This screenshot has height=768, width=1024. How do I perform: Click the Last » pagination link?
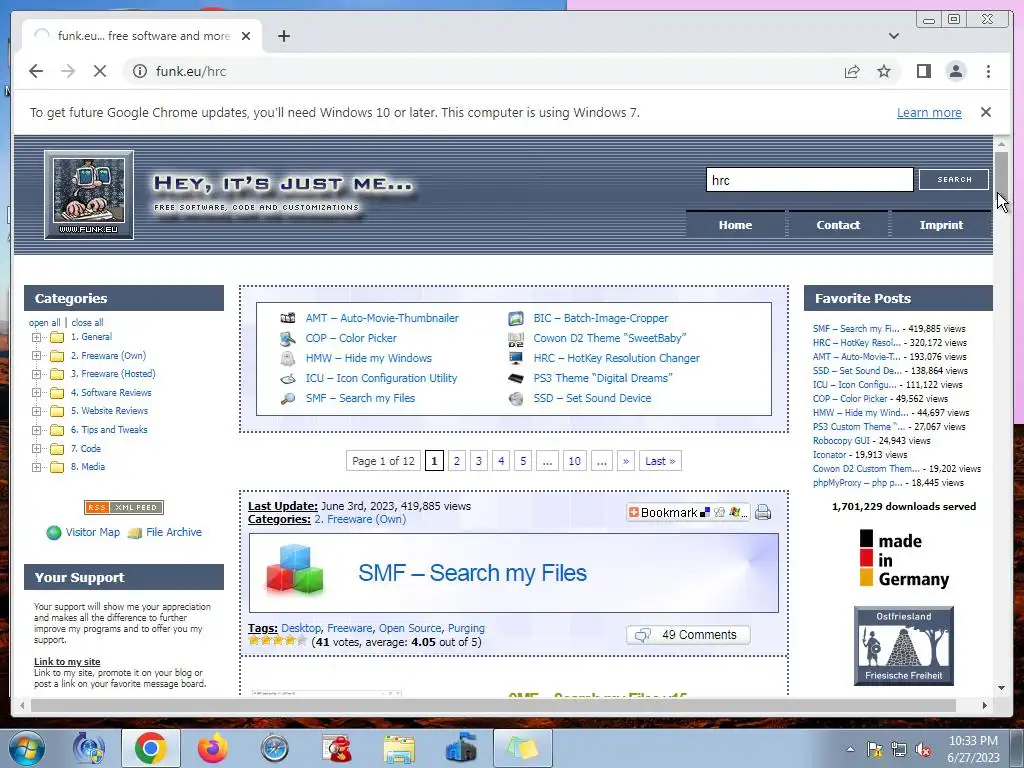point(660,461)
